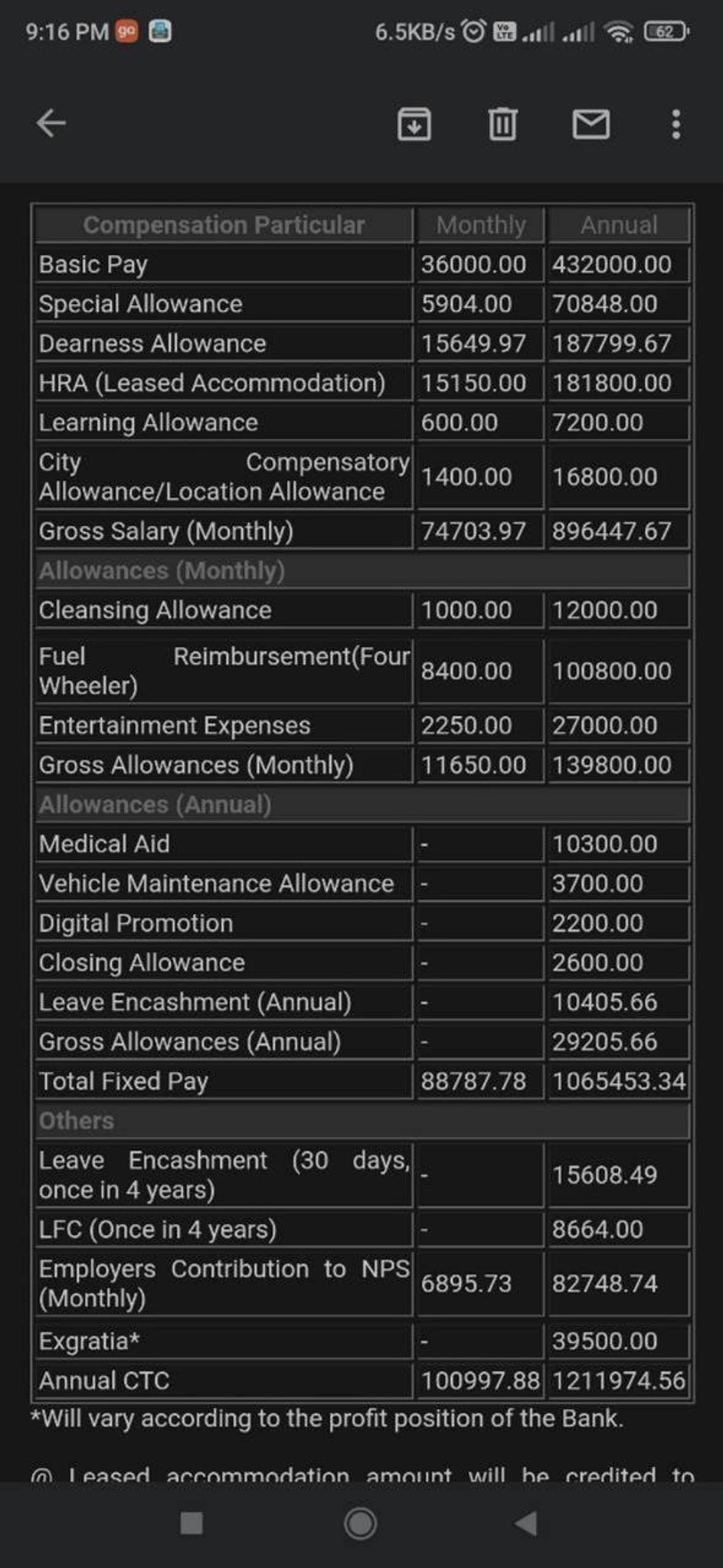Tap the alarm clock status icon
This screenshot has width=723, height=1568.
pos(474,31)
